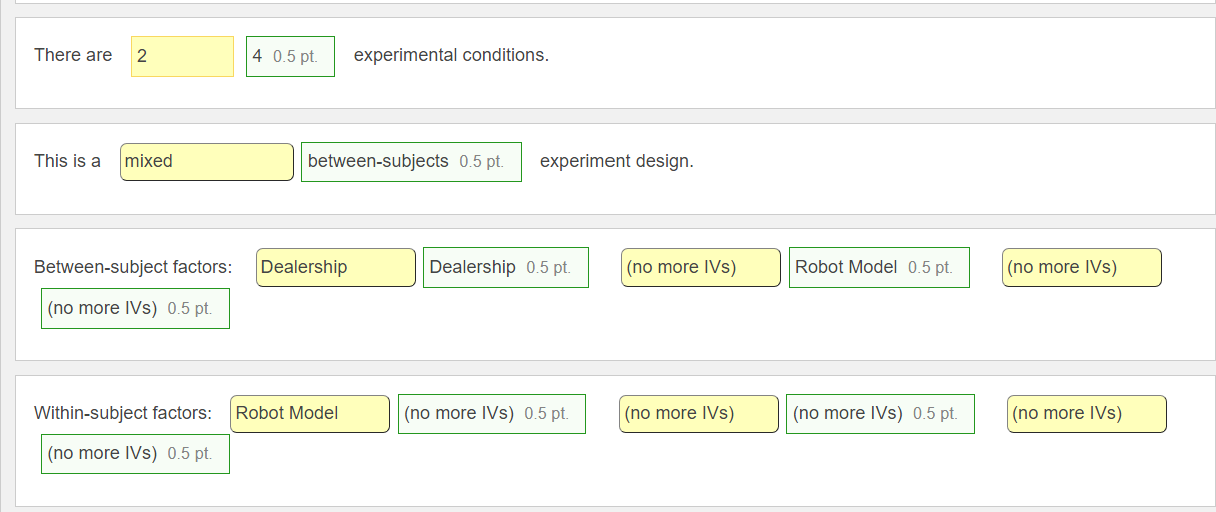Screen dimensions: 1216x512
Task: Click the green correct answer box showing 4
Action: click(290, 56)
